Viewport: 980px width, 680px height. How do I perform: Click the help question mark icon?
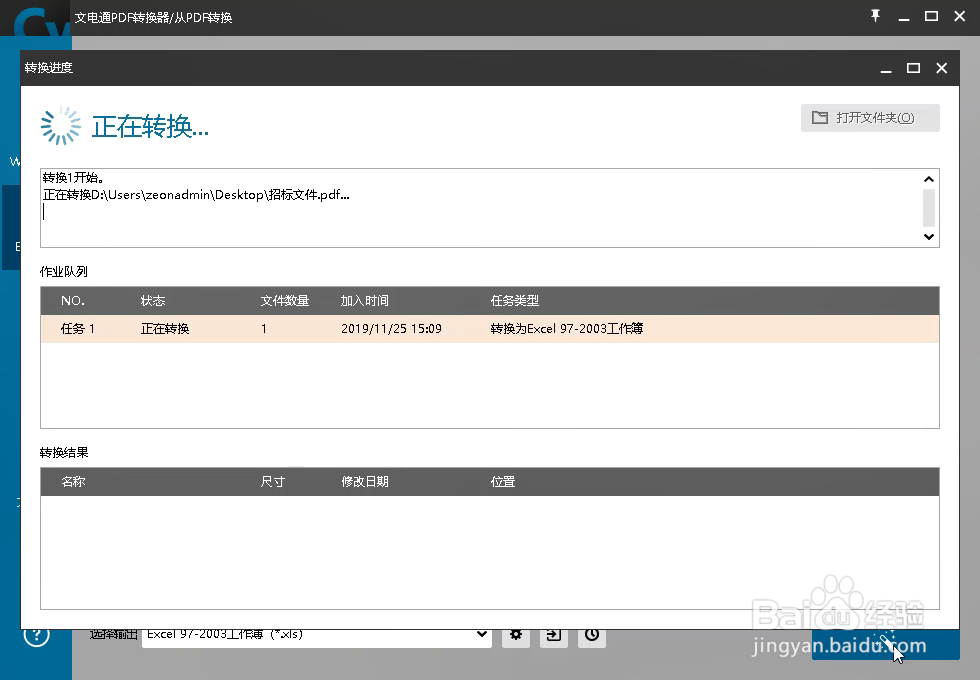(36, 636)
